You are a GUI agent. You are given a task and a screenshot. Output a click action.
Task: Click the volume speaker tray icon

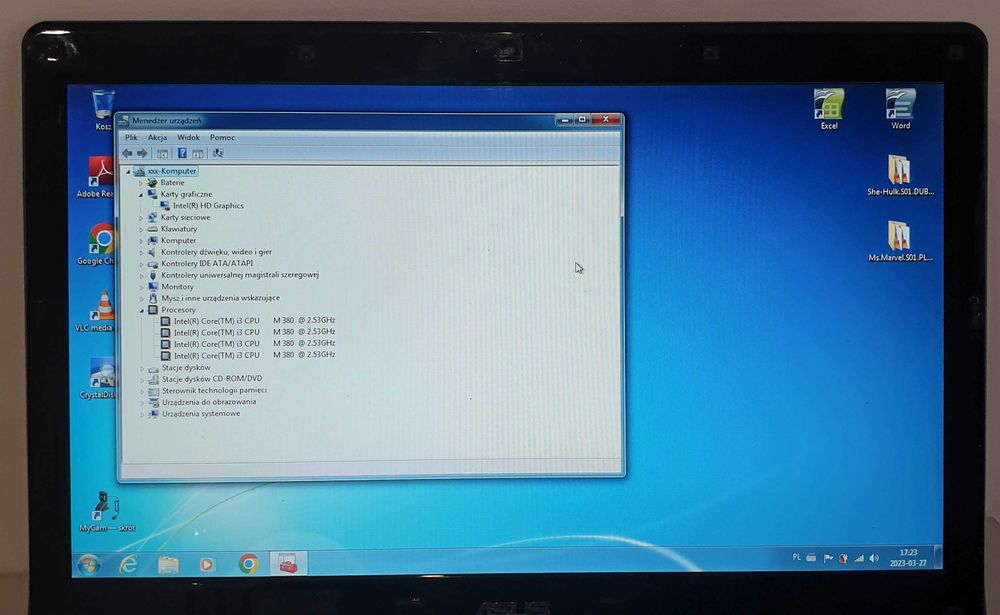[874, 558]
